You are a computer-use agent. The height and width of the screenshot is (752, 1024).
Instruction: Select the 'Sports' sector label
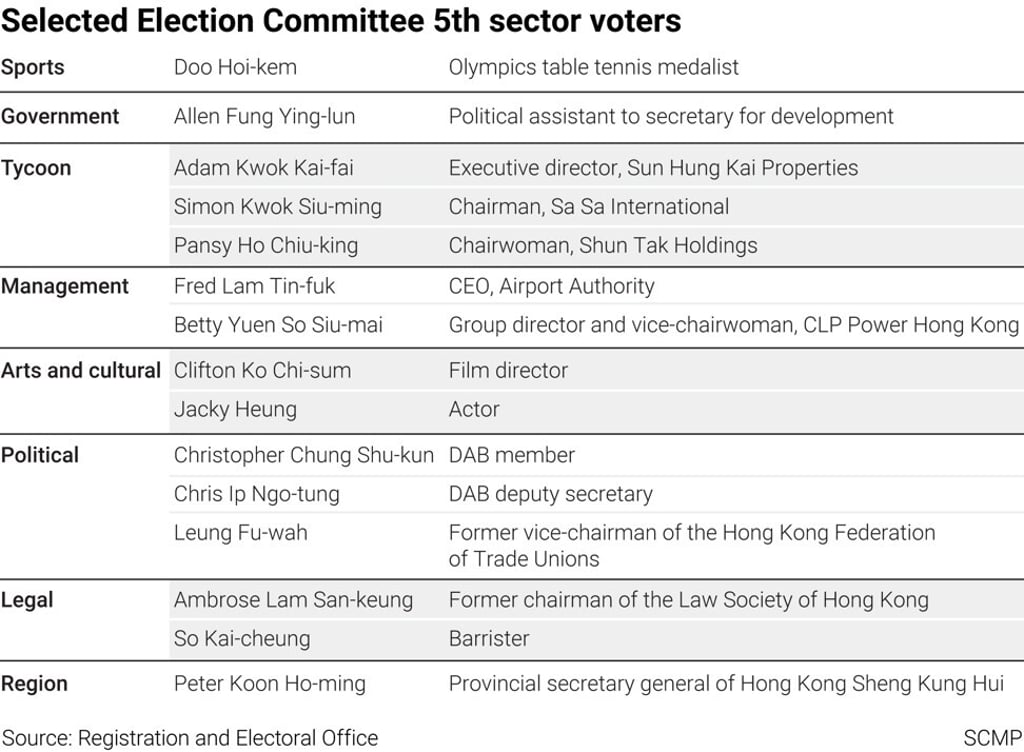(32, 67)
